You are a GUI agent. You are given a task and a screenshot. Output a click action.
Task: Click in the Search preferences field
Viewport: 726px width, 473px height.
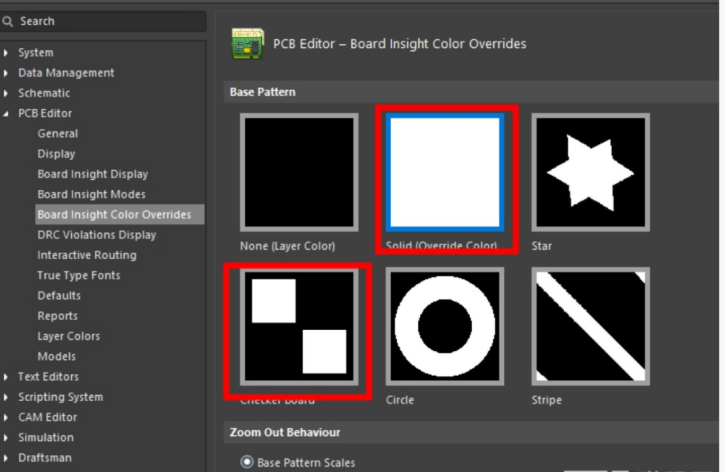click(x=110, y=21)
